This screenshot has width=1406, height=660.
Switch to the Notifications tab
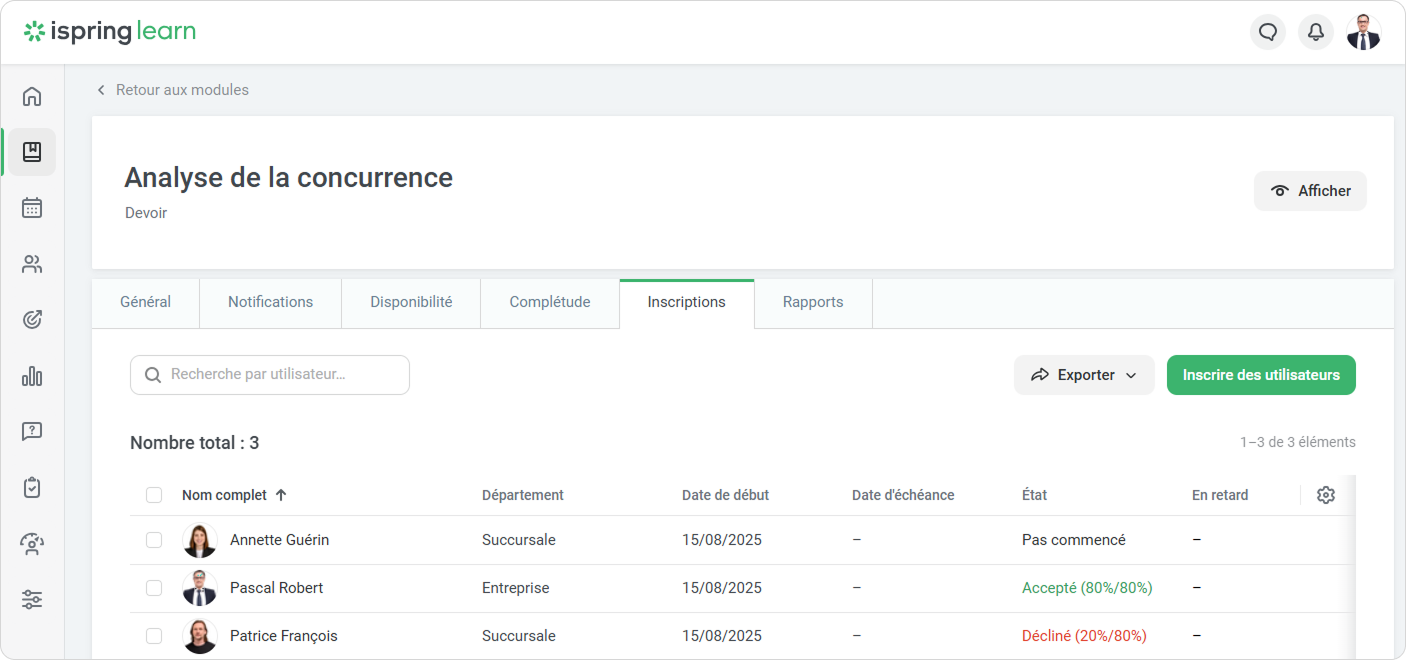click(x=270, y=302)
